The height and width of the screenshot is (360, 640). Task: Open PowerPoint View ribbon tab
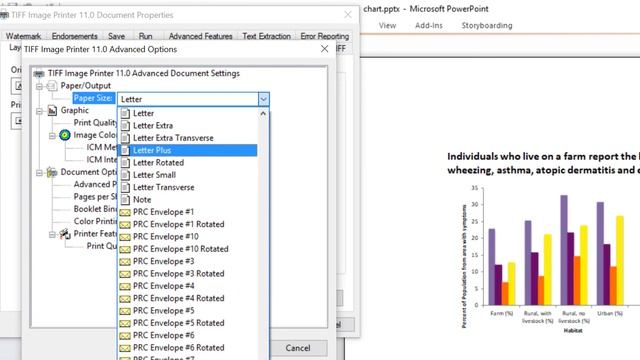387,25
